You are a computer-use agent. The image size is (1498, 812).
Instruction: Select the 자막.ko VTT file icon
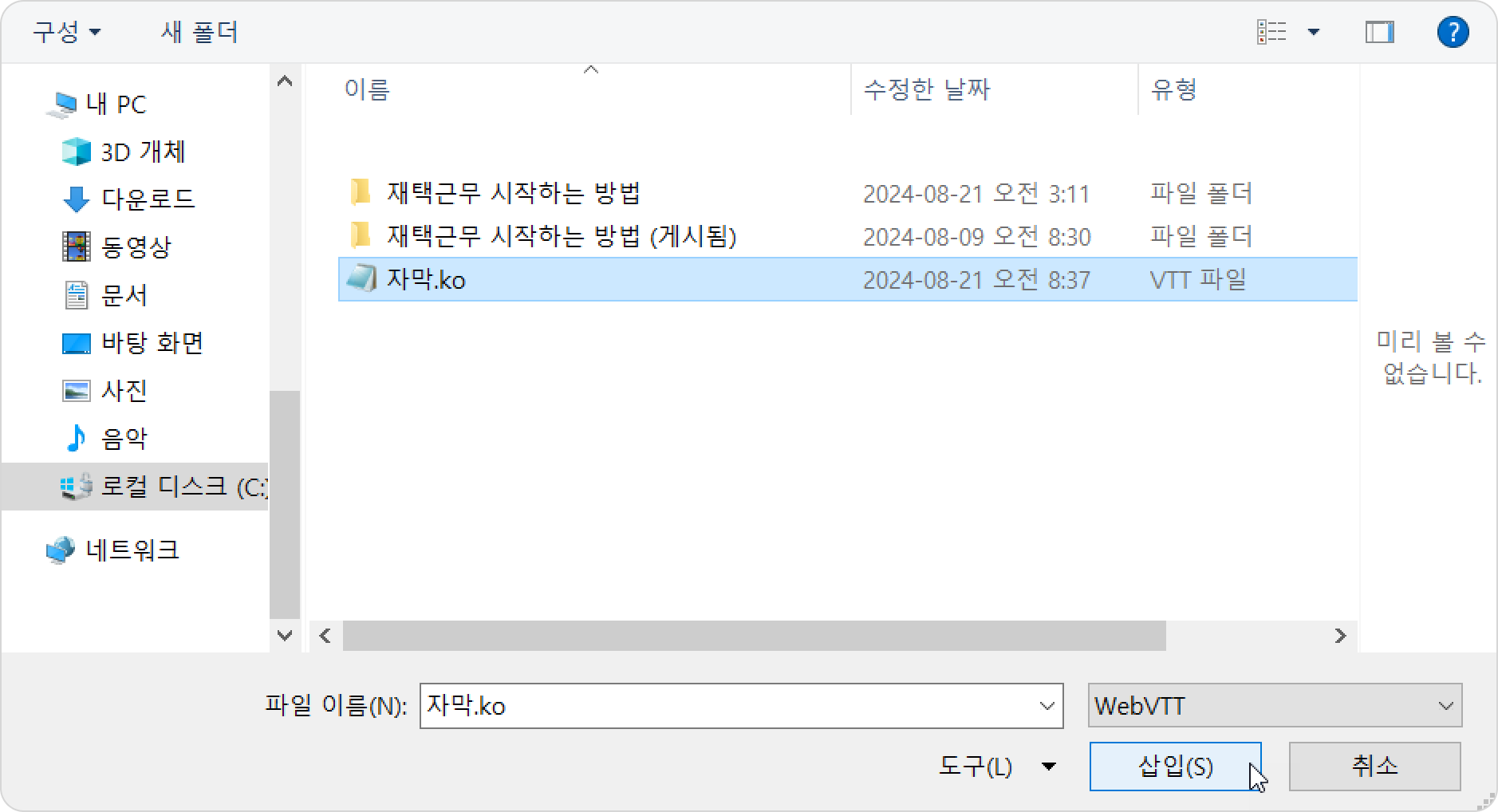[x=361, y=279]
